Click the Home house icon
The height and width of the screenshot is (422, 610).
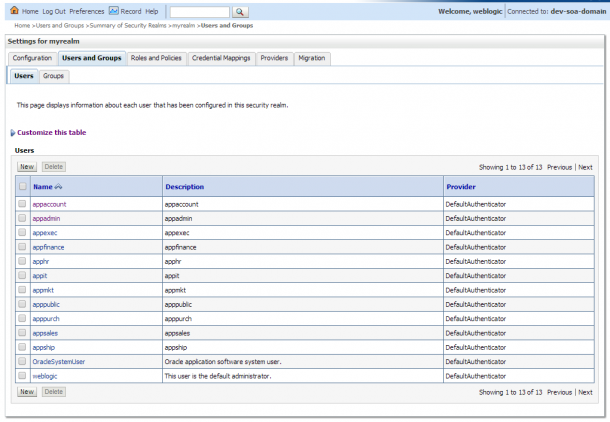pyautogui.click(x=14, y=11)
